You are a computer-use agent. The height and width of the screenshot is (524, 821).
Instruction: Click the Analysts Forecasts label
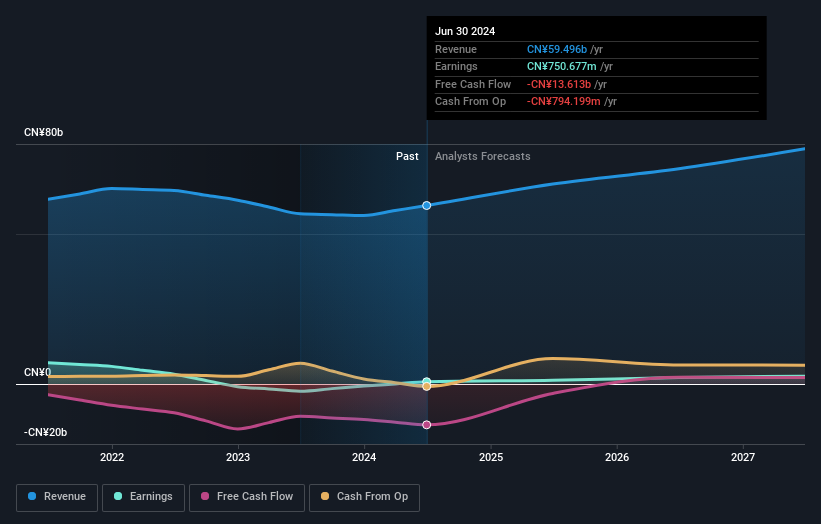coord(483,157)
